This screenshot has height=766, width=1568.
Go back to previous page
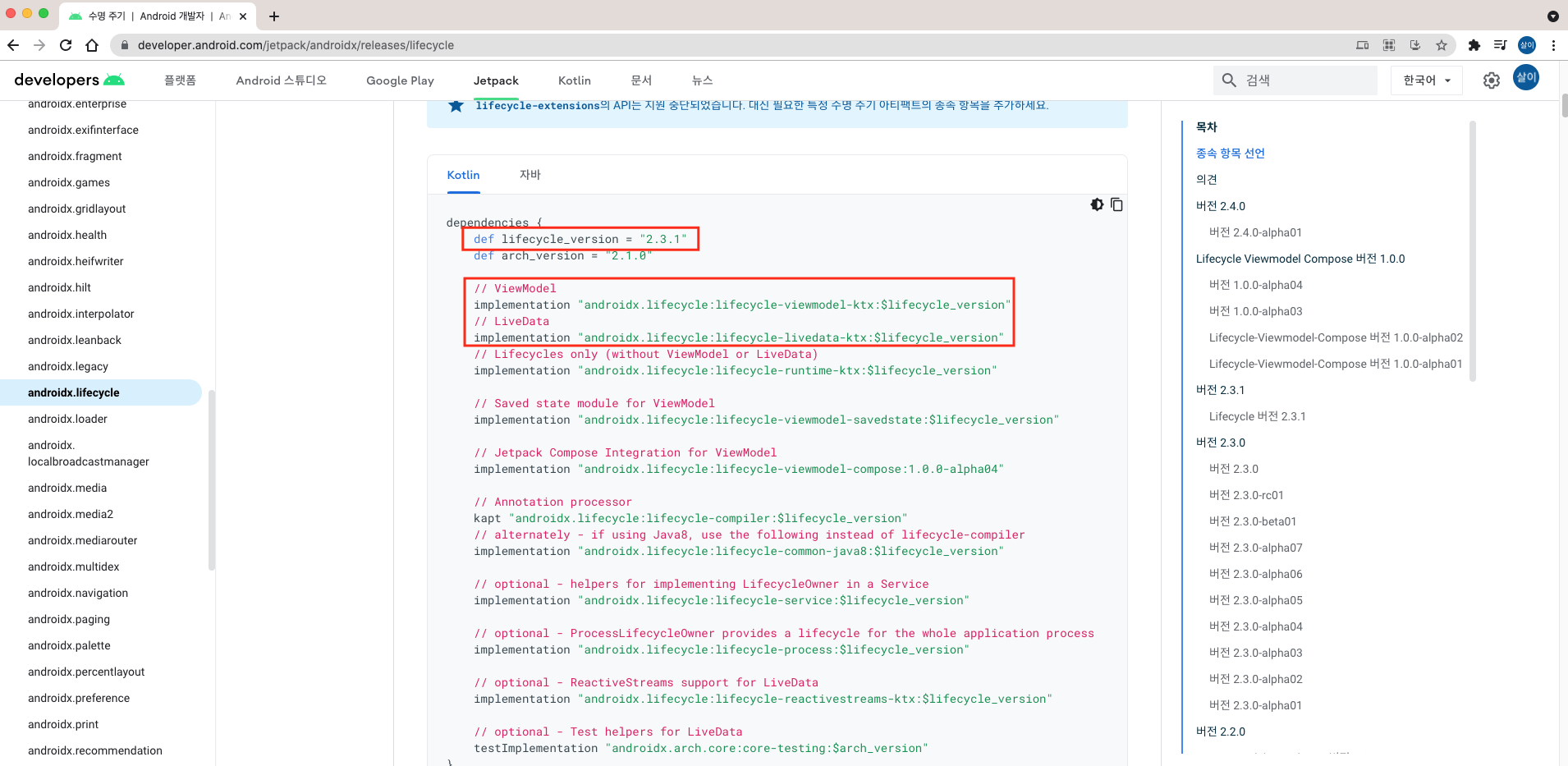(x=13, y=45)
